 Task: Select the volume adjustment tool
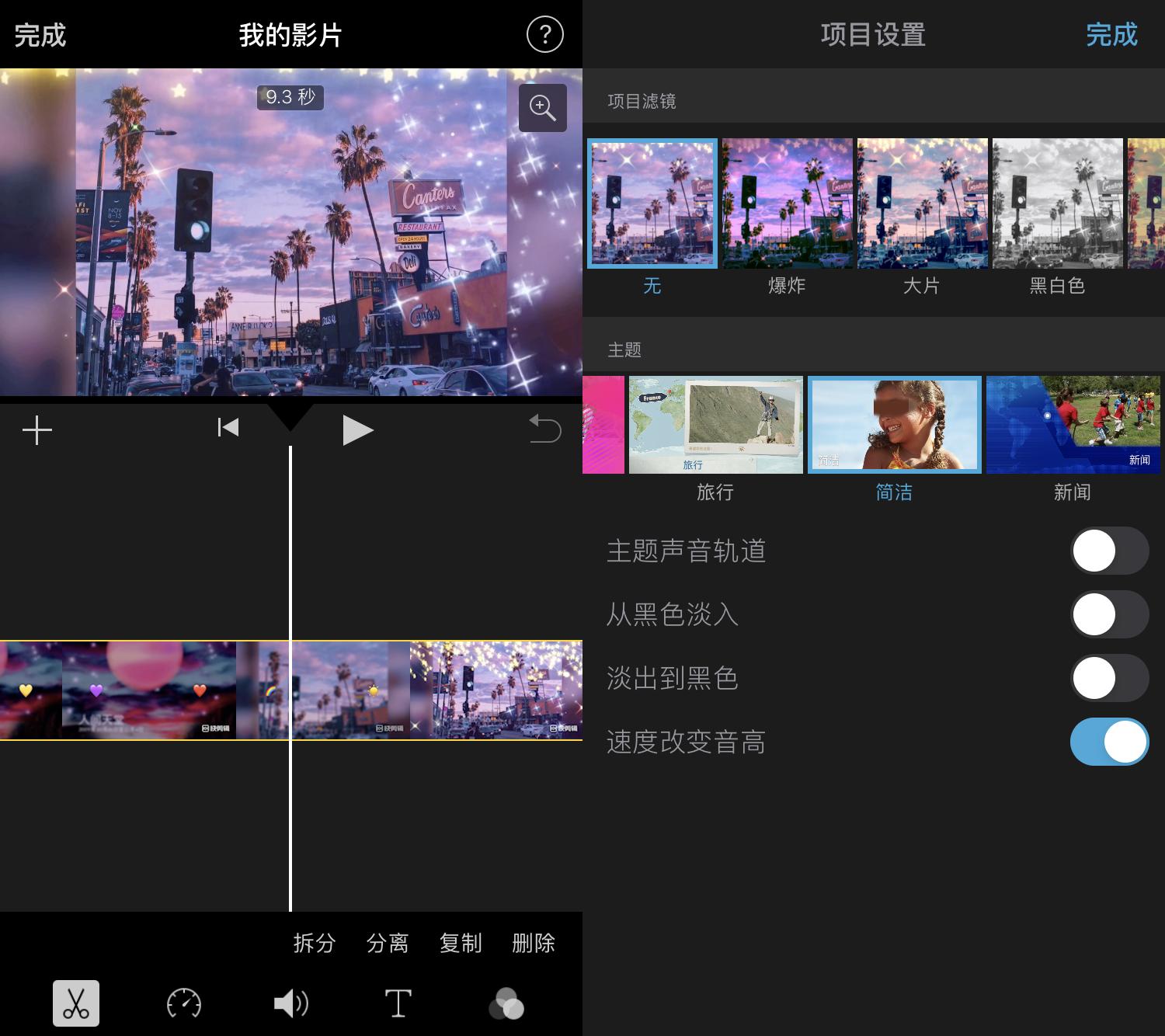[290, 1003]
